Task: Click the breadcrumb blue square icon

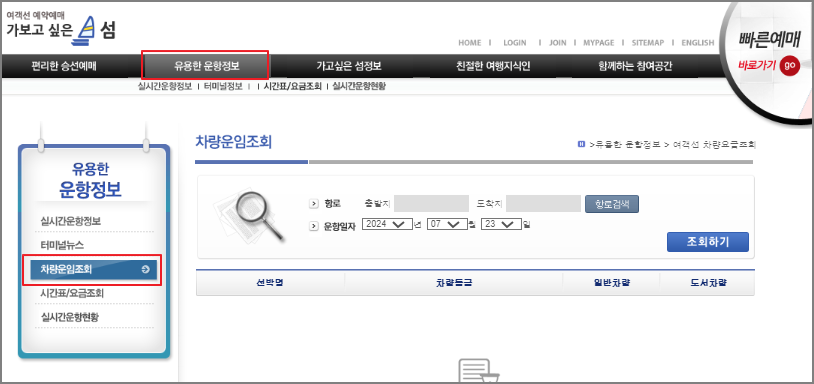Action: tap(581, 144)
